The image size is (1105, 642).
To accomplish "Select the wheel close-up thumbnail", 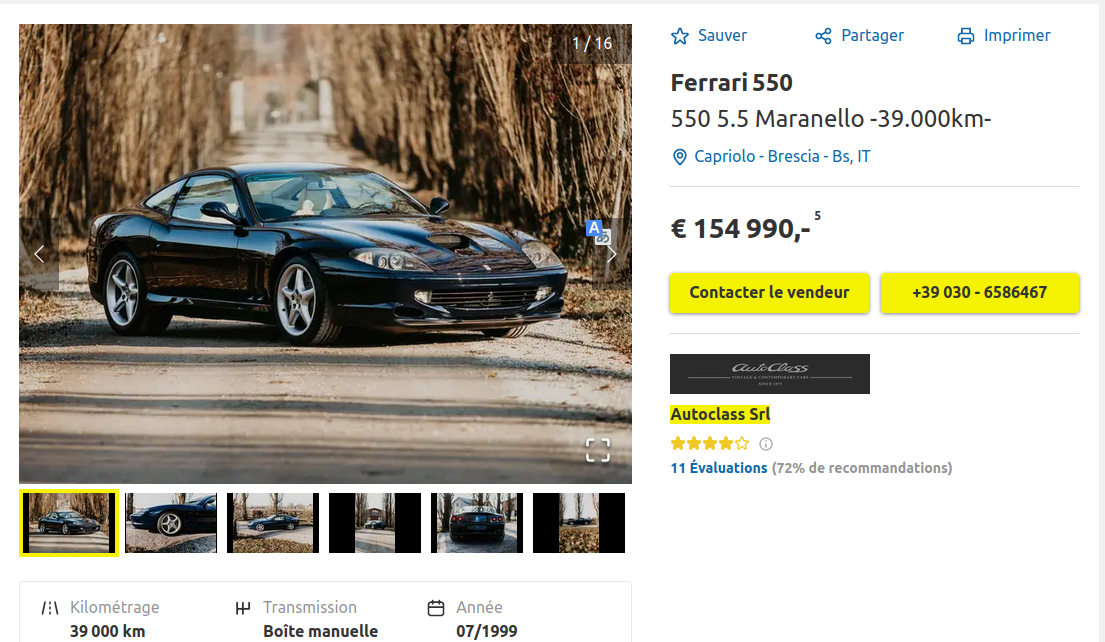I will point(171,523).
